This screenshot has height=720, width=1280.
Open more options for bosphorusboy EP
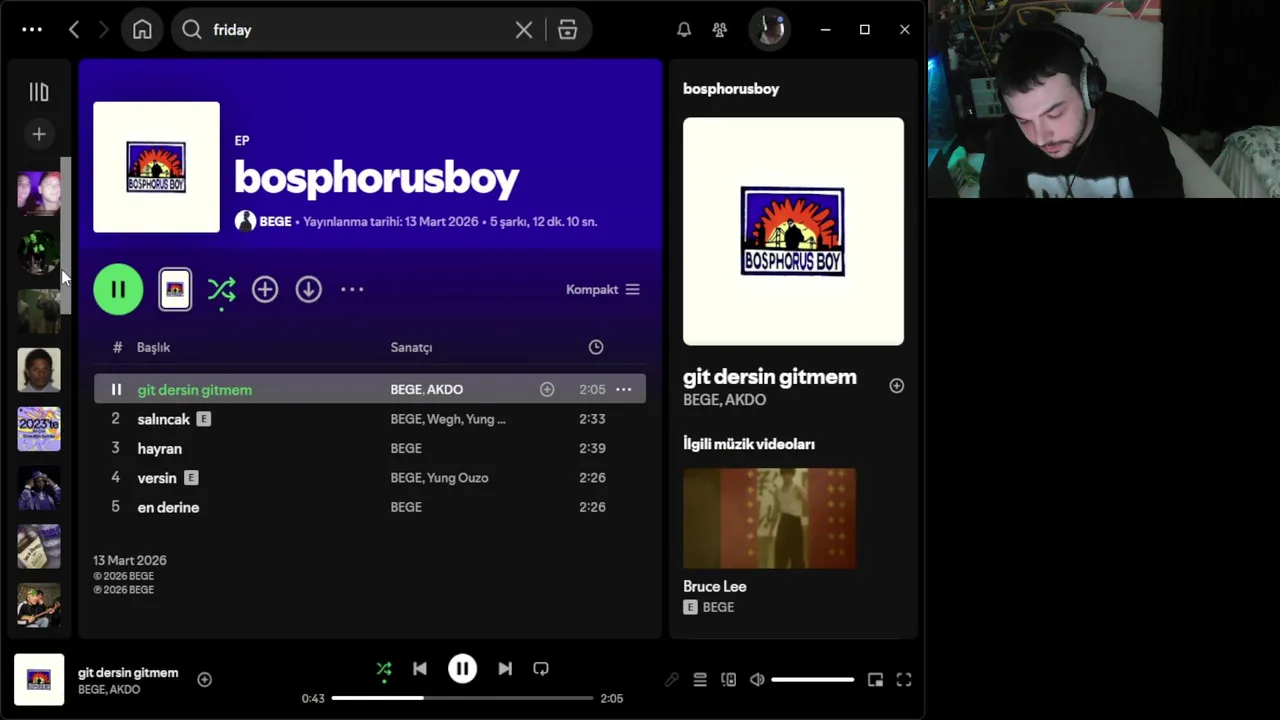(352, 290)
